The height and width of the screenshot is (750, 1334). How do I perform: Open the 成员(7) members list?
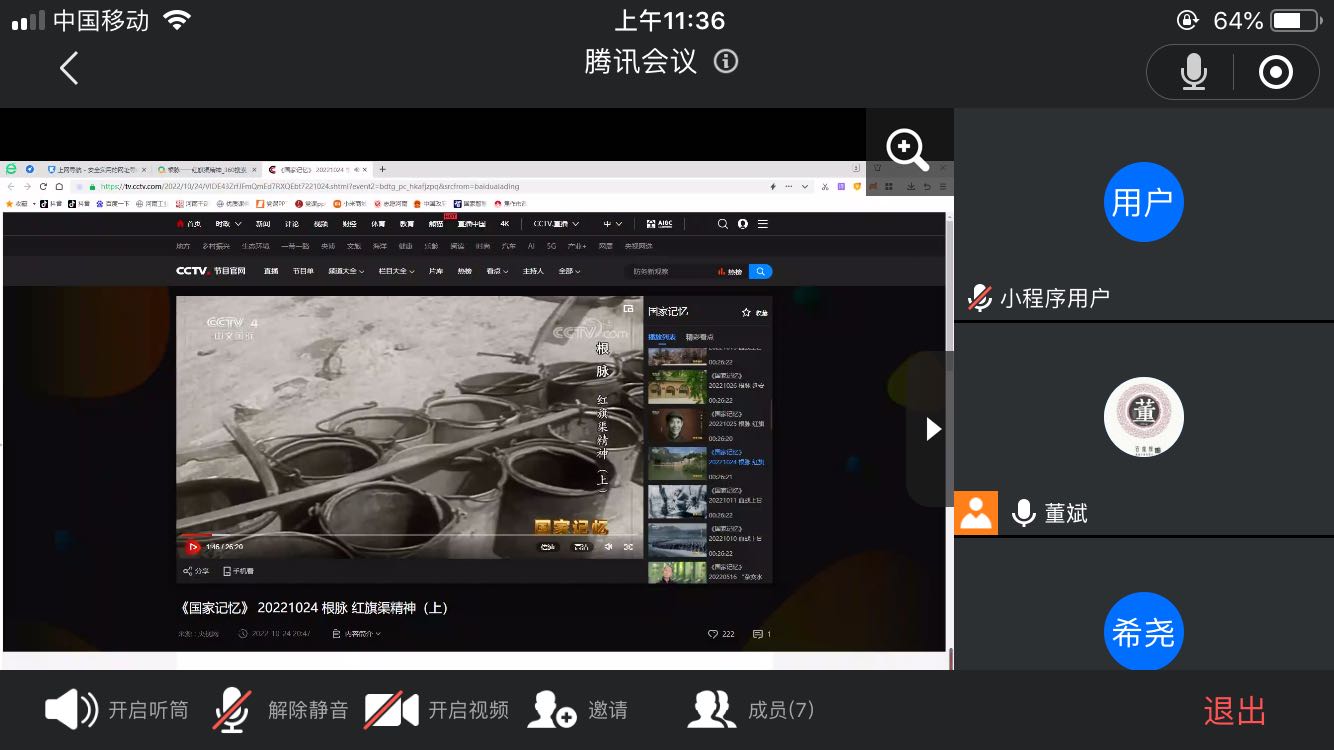pyautogui.click(x=751, y=710)
